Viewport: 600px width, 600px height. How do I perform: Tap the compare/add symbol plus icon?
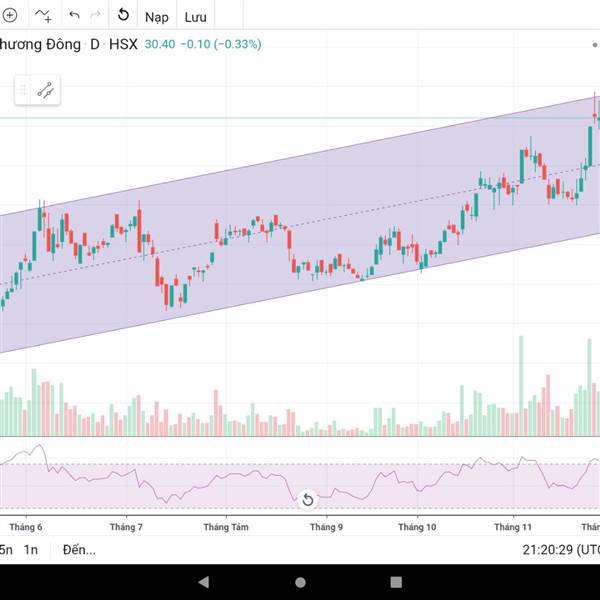(x=9, y=15)
